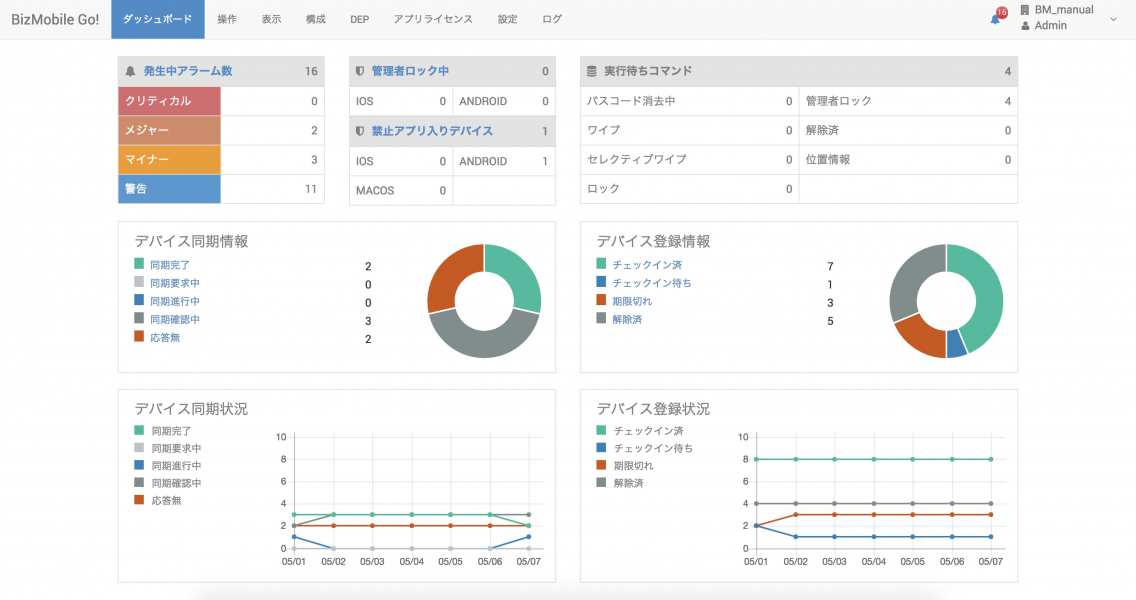Open the ダッシュボード tab
This screenshot has height=600, width=1136.
[x=157, y=20]
